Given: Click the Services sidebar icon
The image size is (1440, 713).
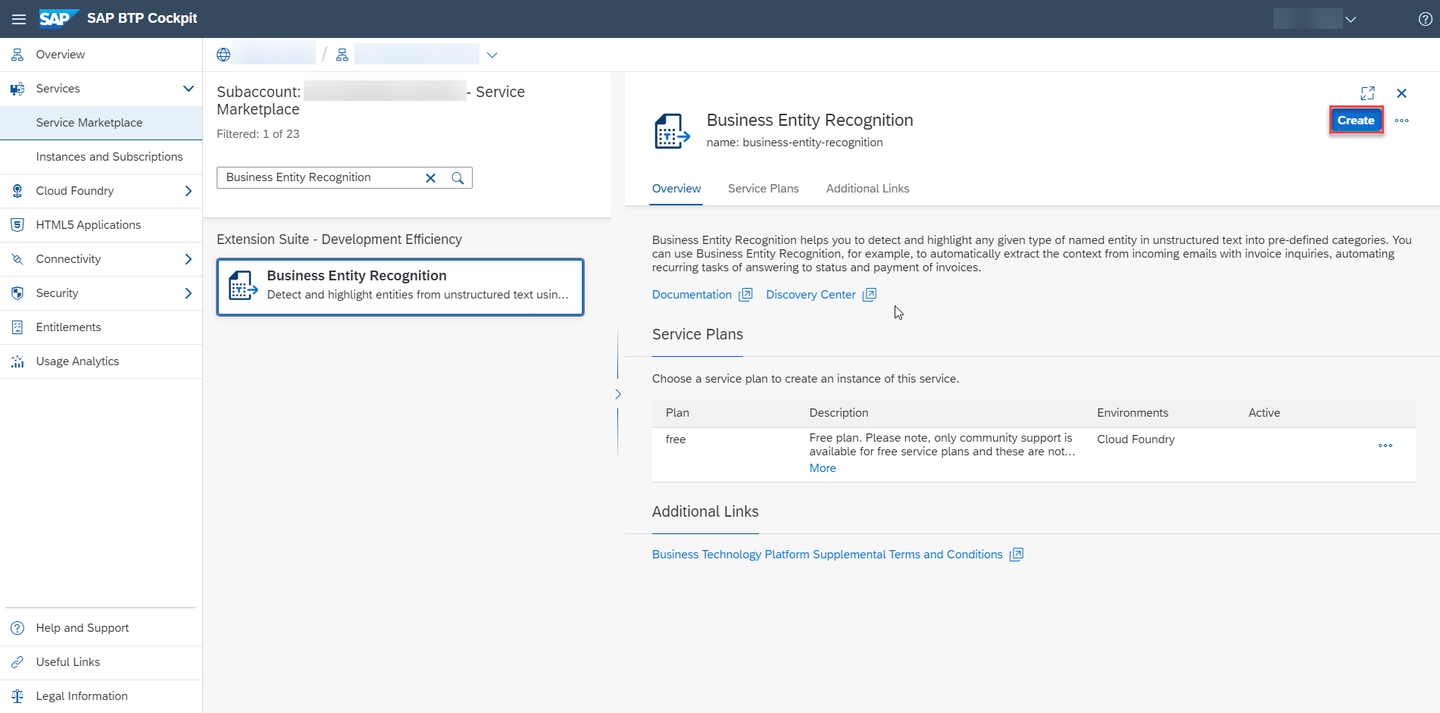Looking at the screenshot, I should (17, 88).
